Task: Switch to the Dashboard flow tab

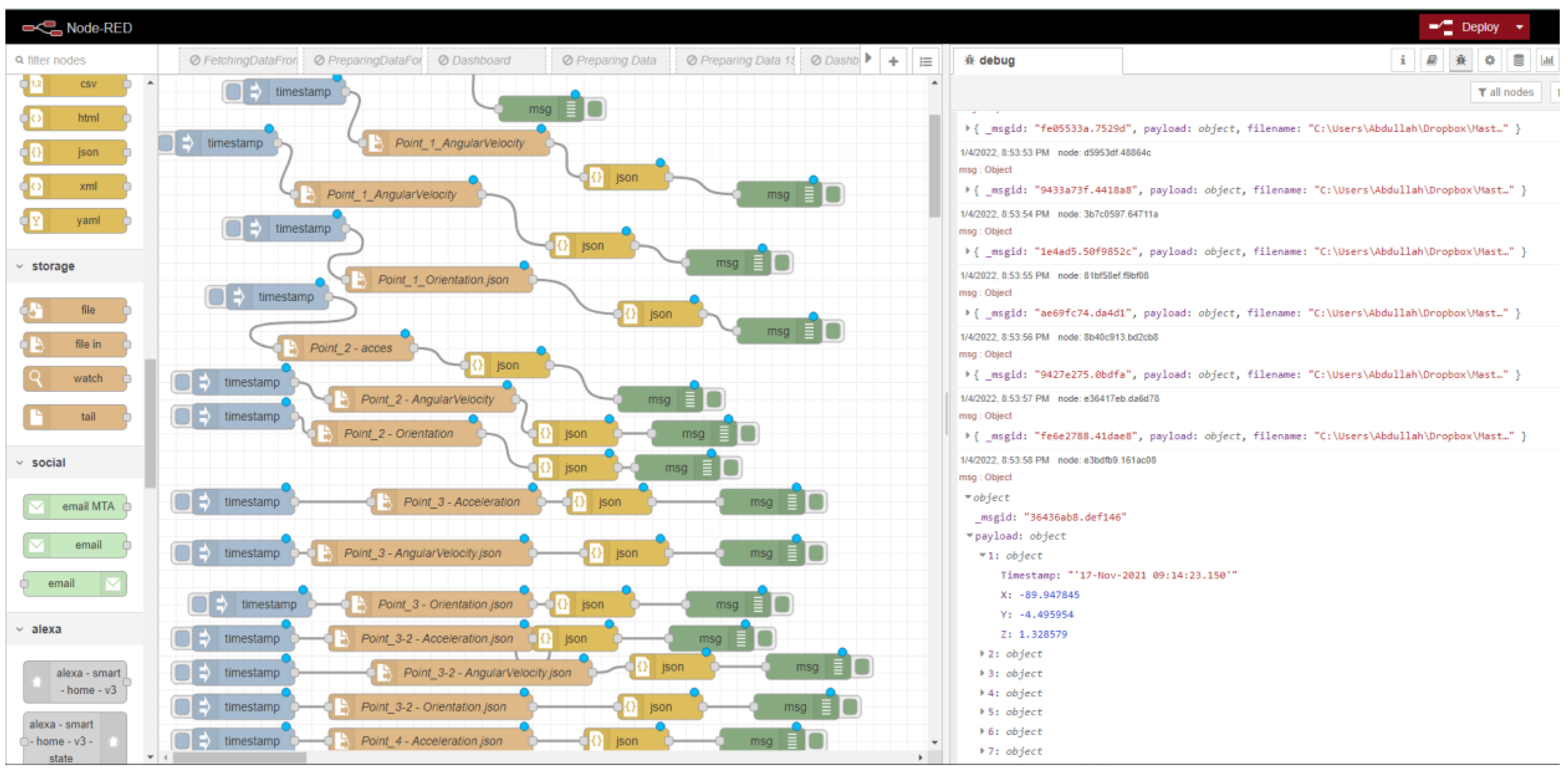Action: [481, 60]
